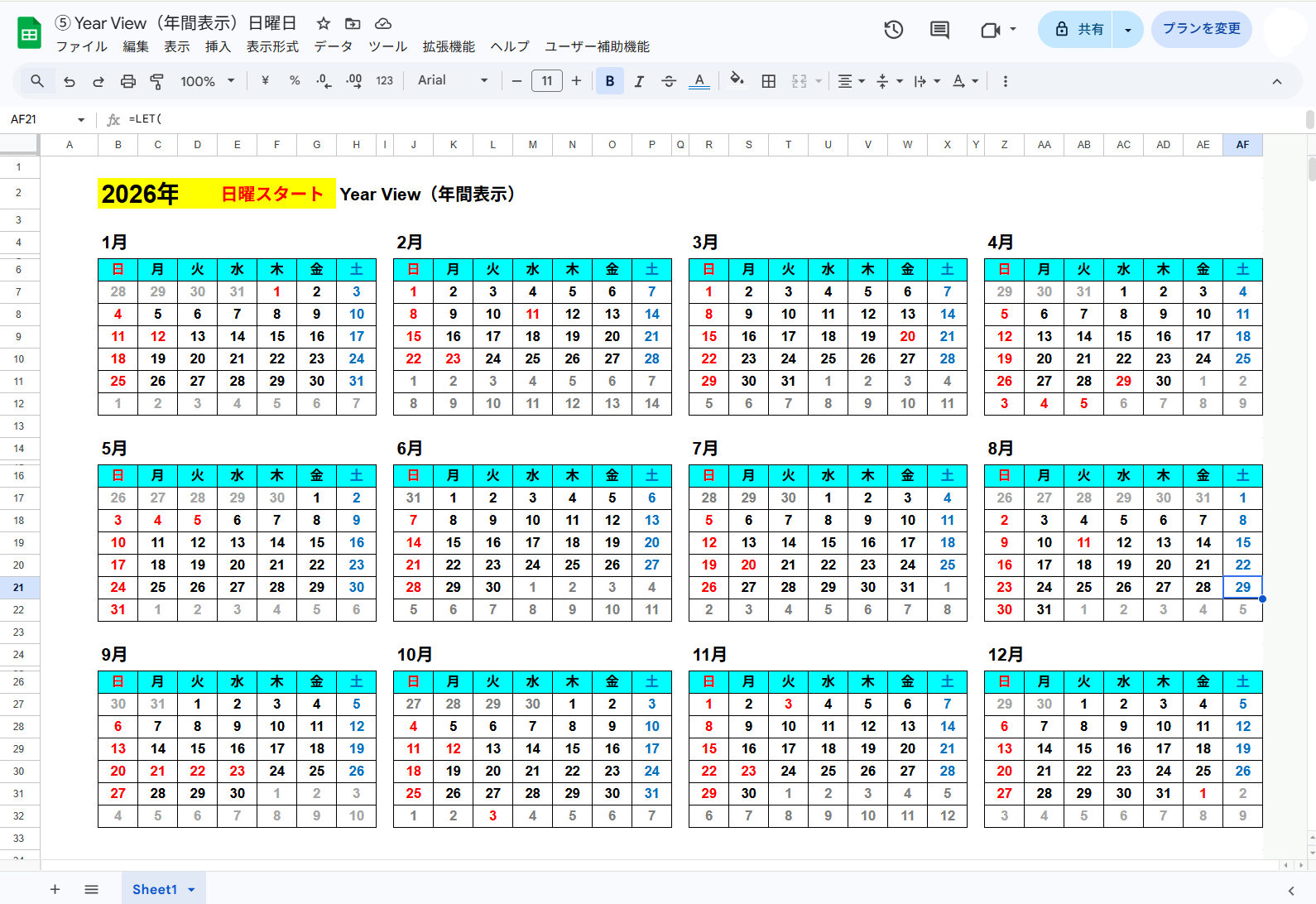Open the Sheet1 tab menu arrow
Viewport: 1316px width, 904px height.
click(191, 890)
